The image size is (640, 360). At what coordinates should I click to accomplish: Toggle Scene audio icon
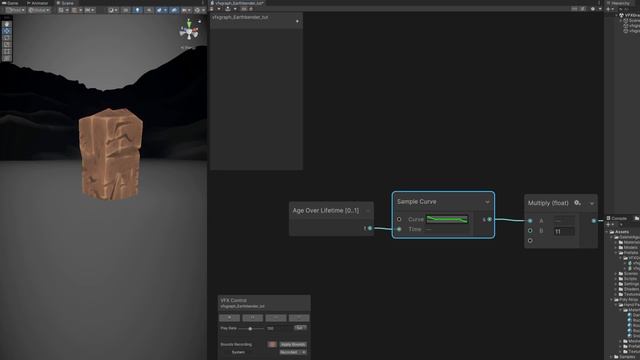click(149, 10)
